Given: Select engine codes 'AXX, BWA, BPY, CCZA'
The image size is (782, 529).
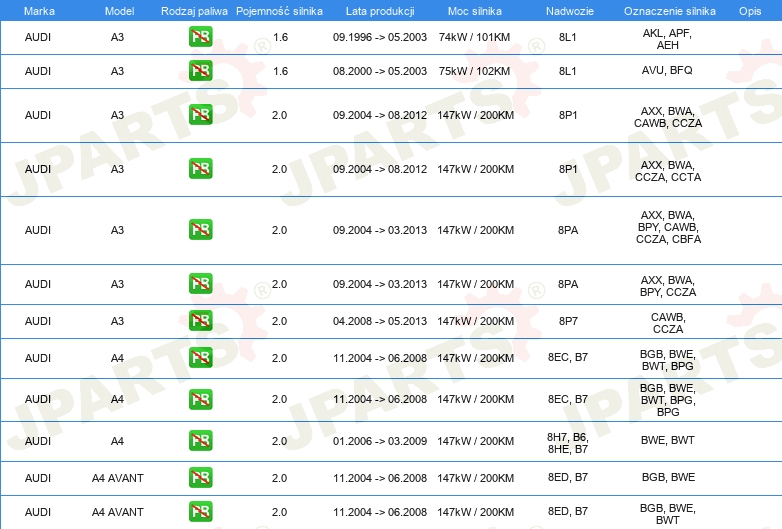Looking at the screenshot, I should (x=668, y=286).
